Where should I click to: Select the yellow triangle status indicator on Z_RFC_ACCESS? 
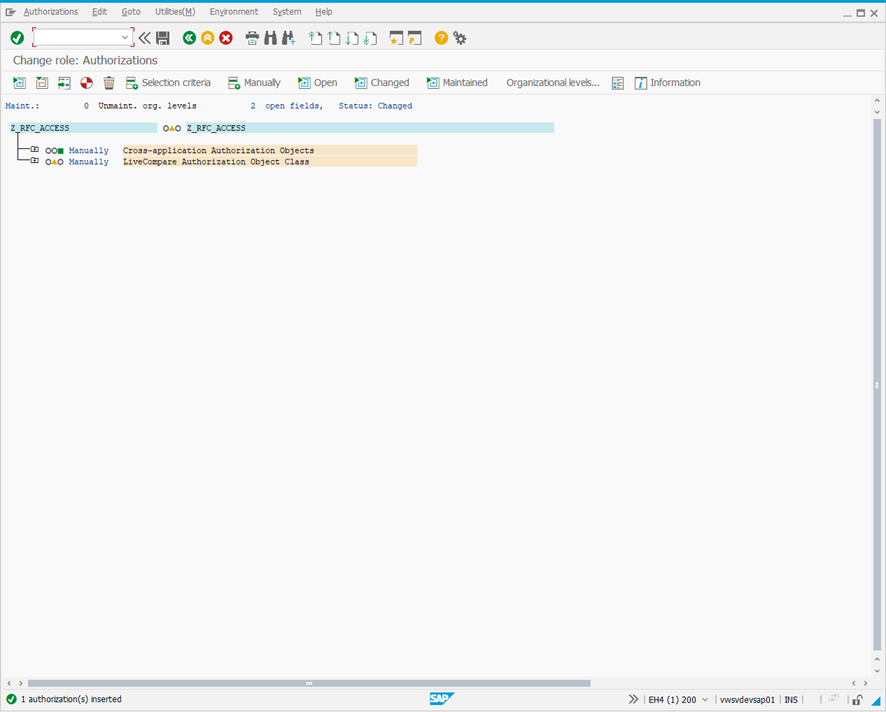(x=172, y=128)
